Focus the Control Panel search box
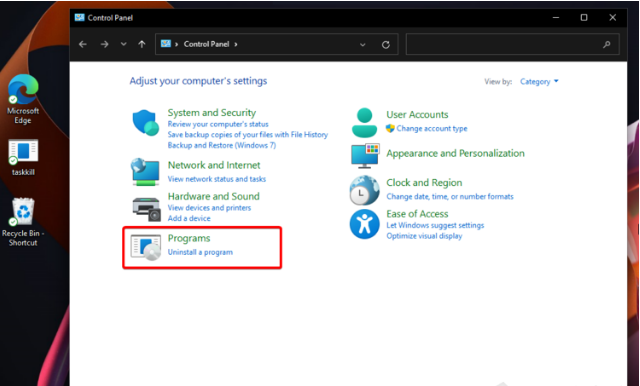640x386 pixels. (513, 44)
